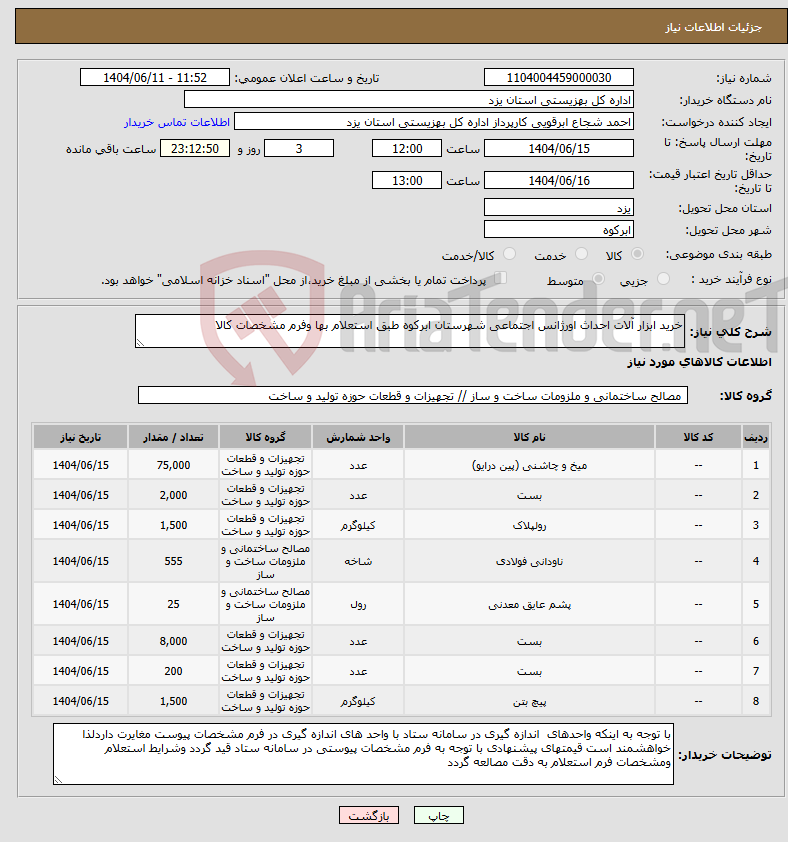This screenshot has width=788, height=842.
Task: Click the تعداد / مقدار column header
Action: [x=173, y=437]
